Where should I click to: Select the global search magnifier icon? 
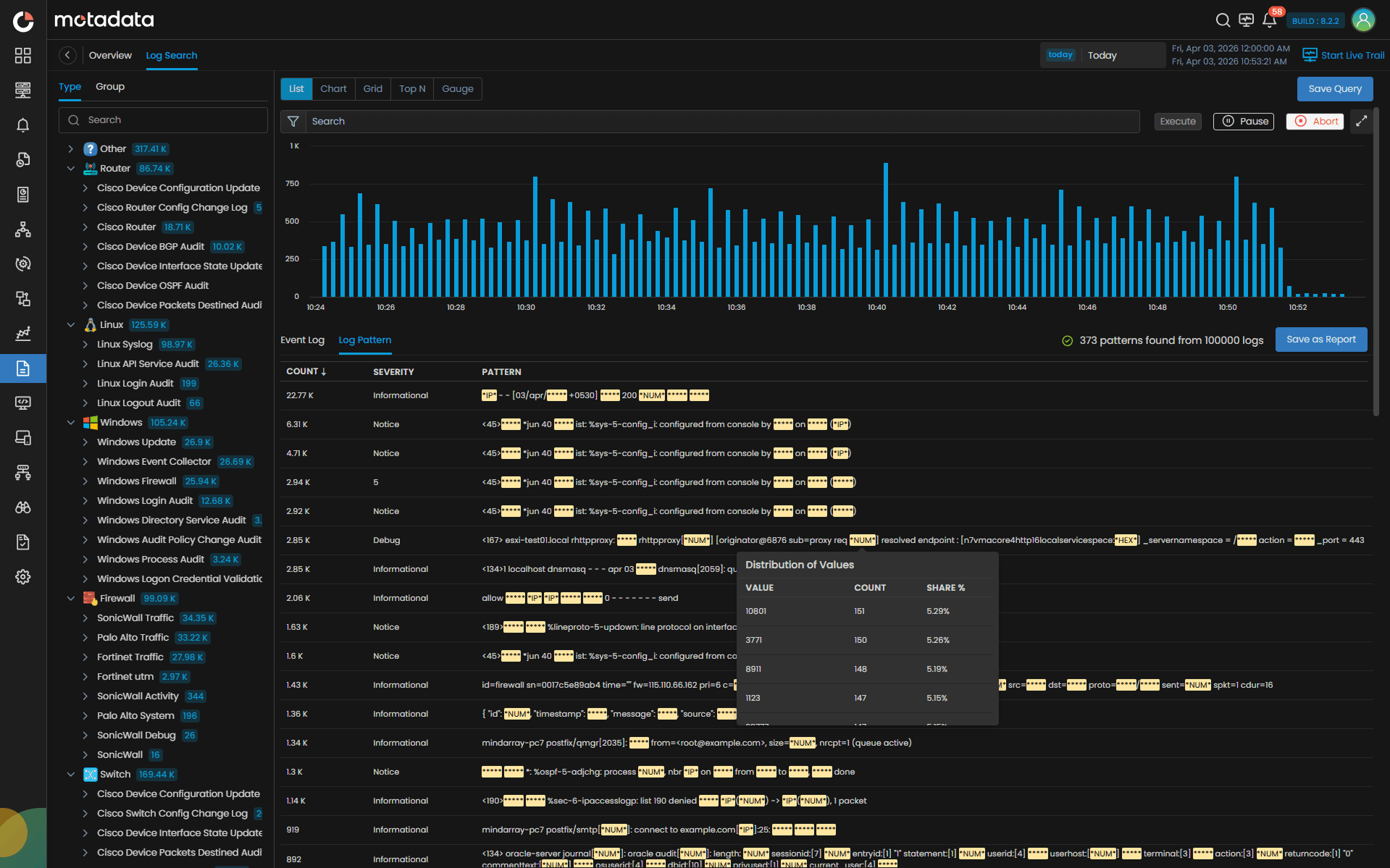pyautogui.click(x=1223, y=20)
